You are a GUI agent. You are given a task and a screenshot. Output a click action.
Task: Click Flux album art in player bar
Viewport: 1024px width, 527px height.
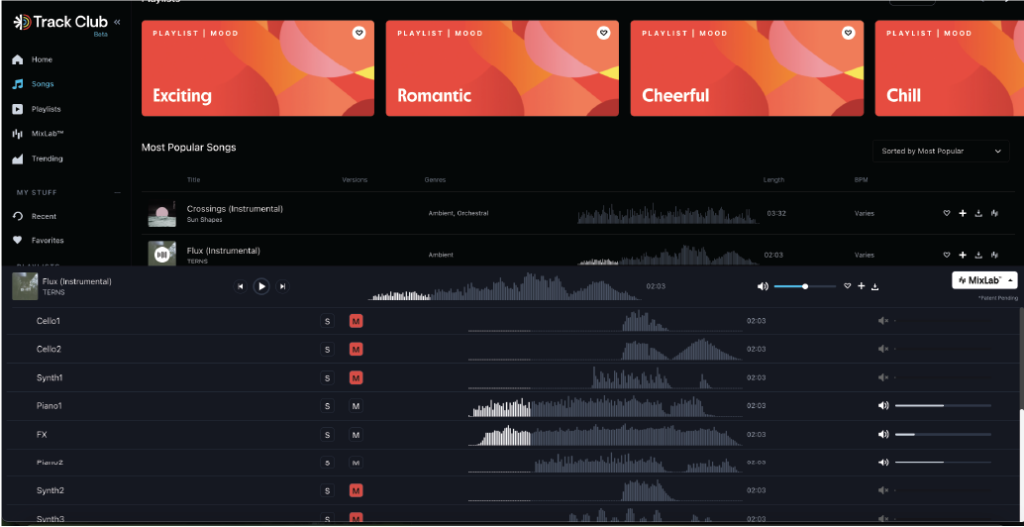(25, 287)
